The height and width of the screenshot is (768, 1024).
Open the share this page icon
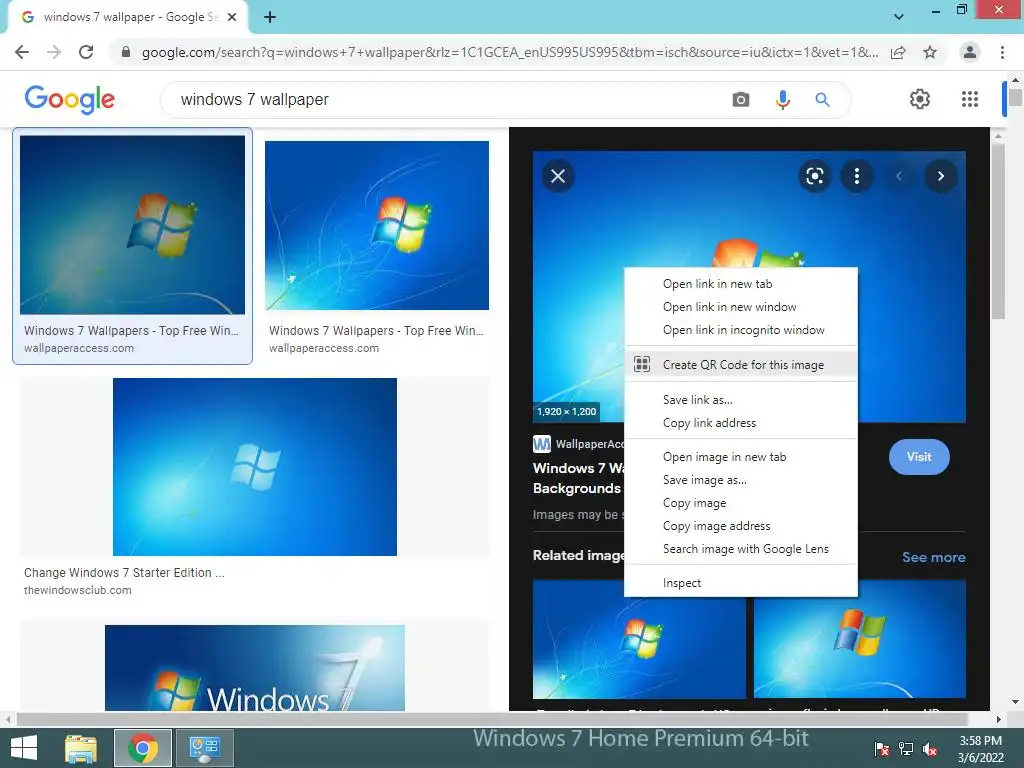pos(898,52)
